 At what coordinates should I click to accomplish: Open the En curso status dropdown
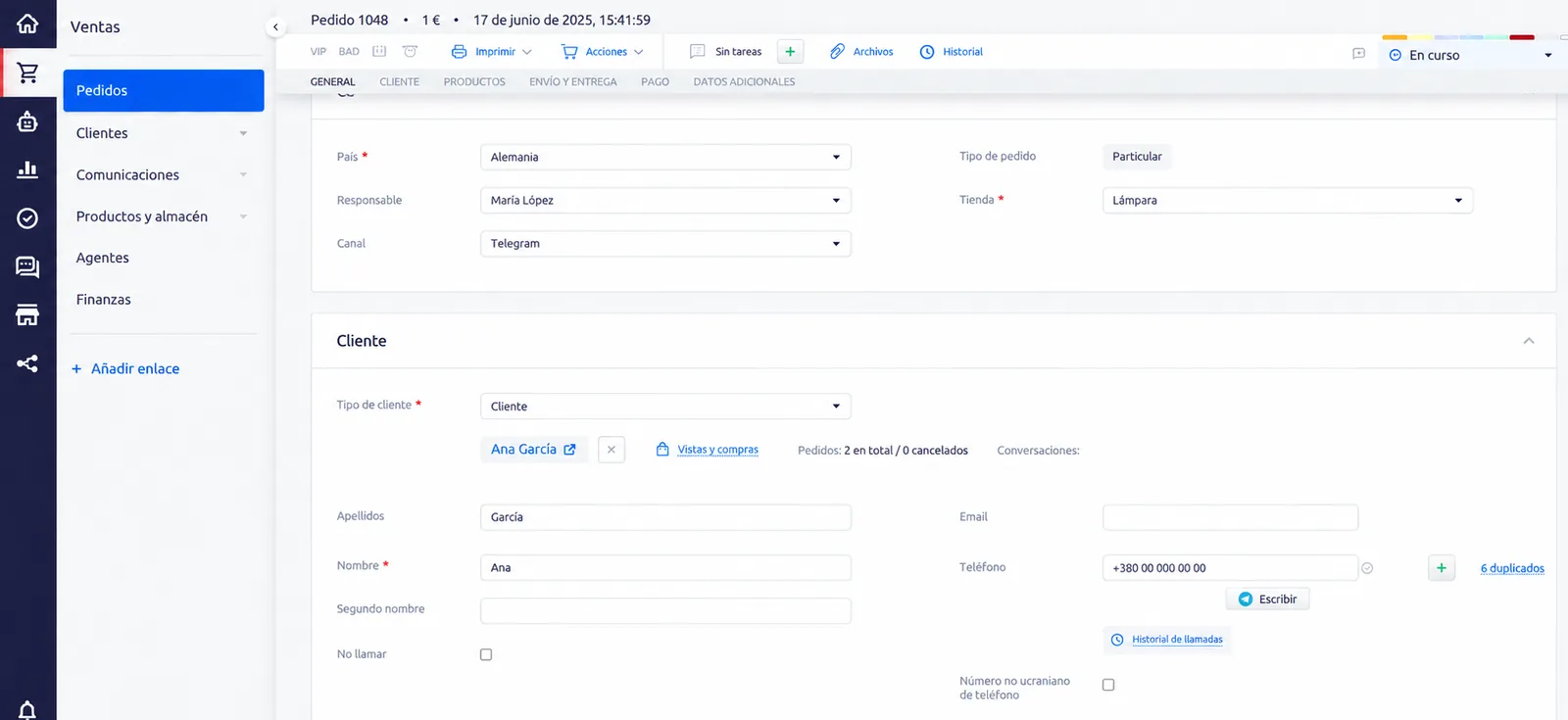1471,55
